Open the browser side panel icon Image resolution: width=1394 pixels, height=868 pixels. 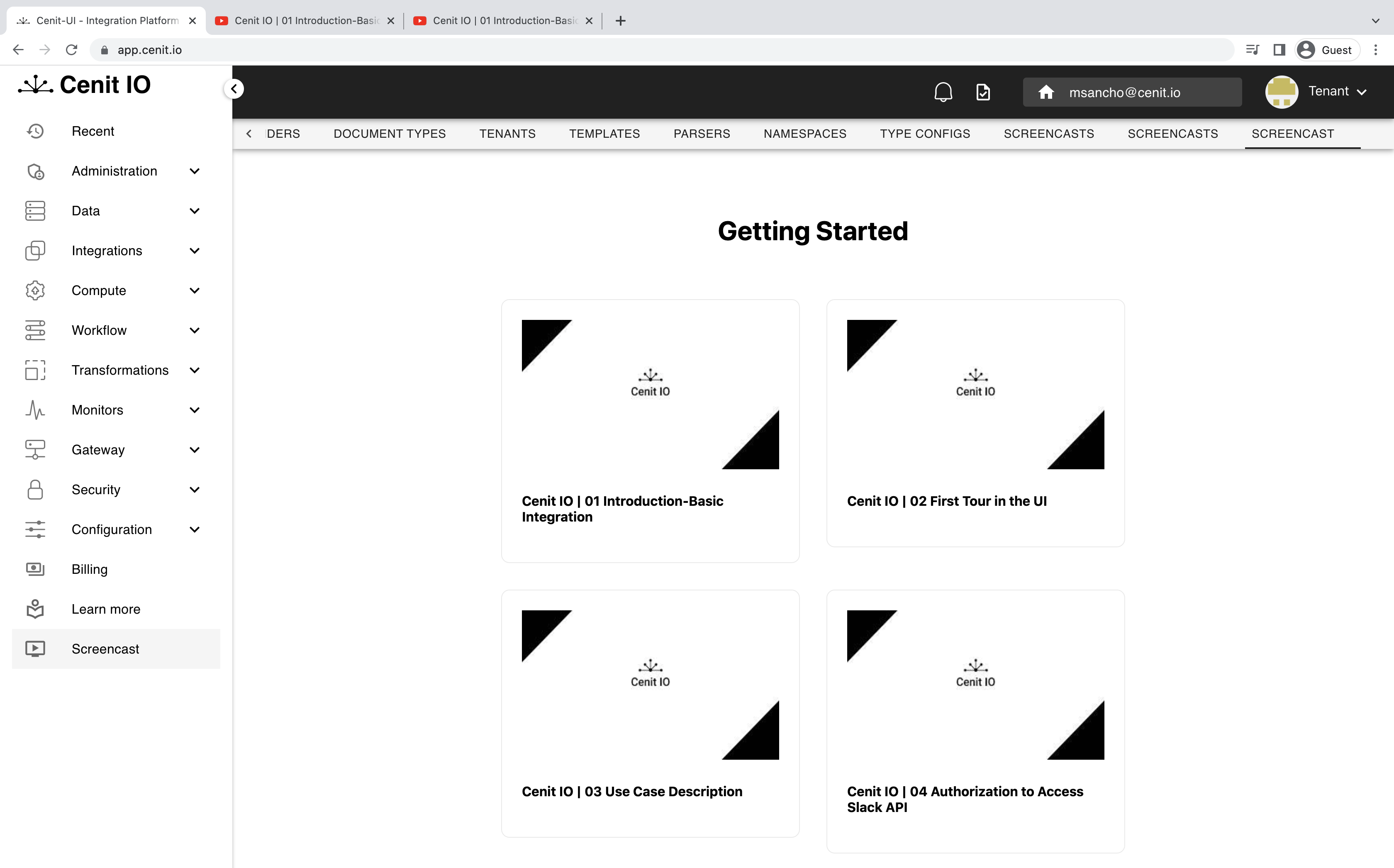tap(1279, 50)
